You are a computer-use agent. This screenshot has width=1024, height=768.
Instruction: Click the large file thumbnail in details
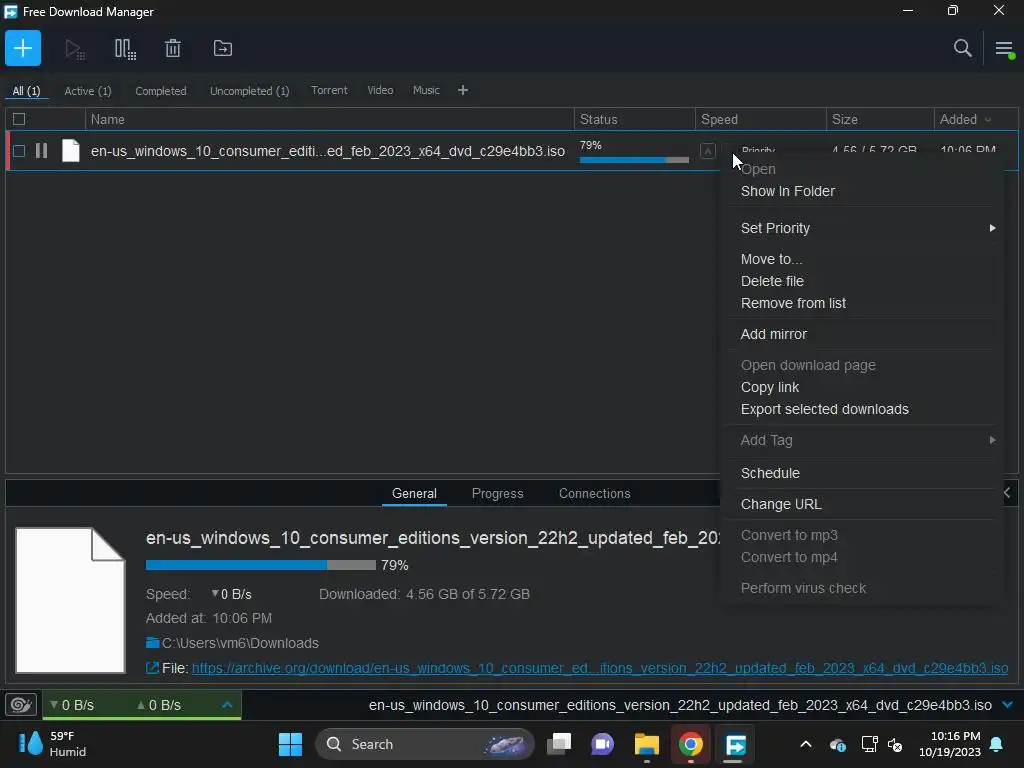click(x=70, y=600)
